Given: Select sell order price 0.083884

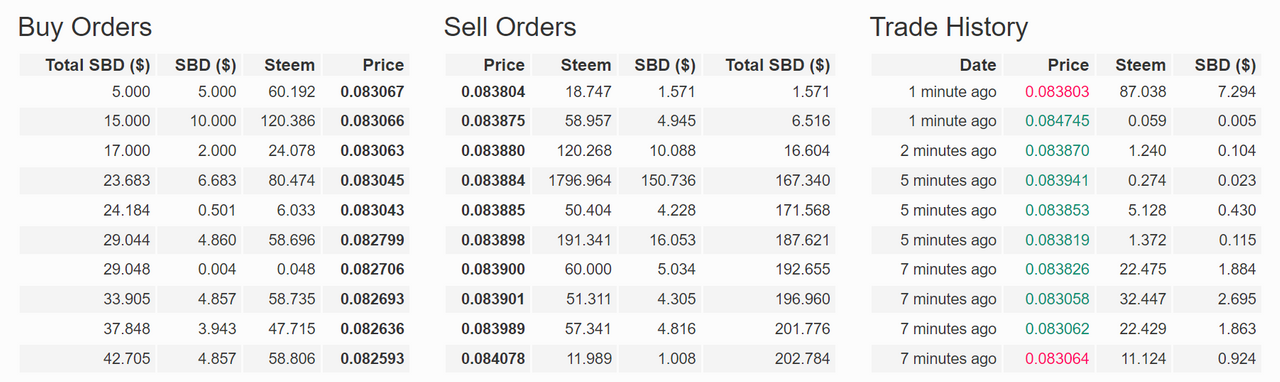Looking at the screenshot, I should click(x=493, y=181).
